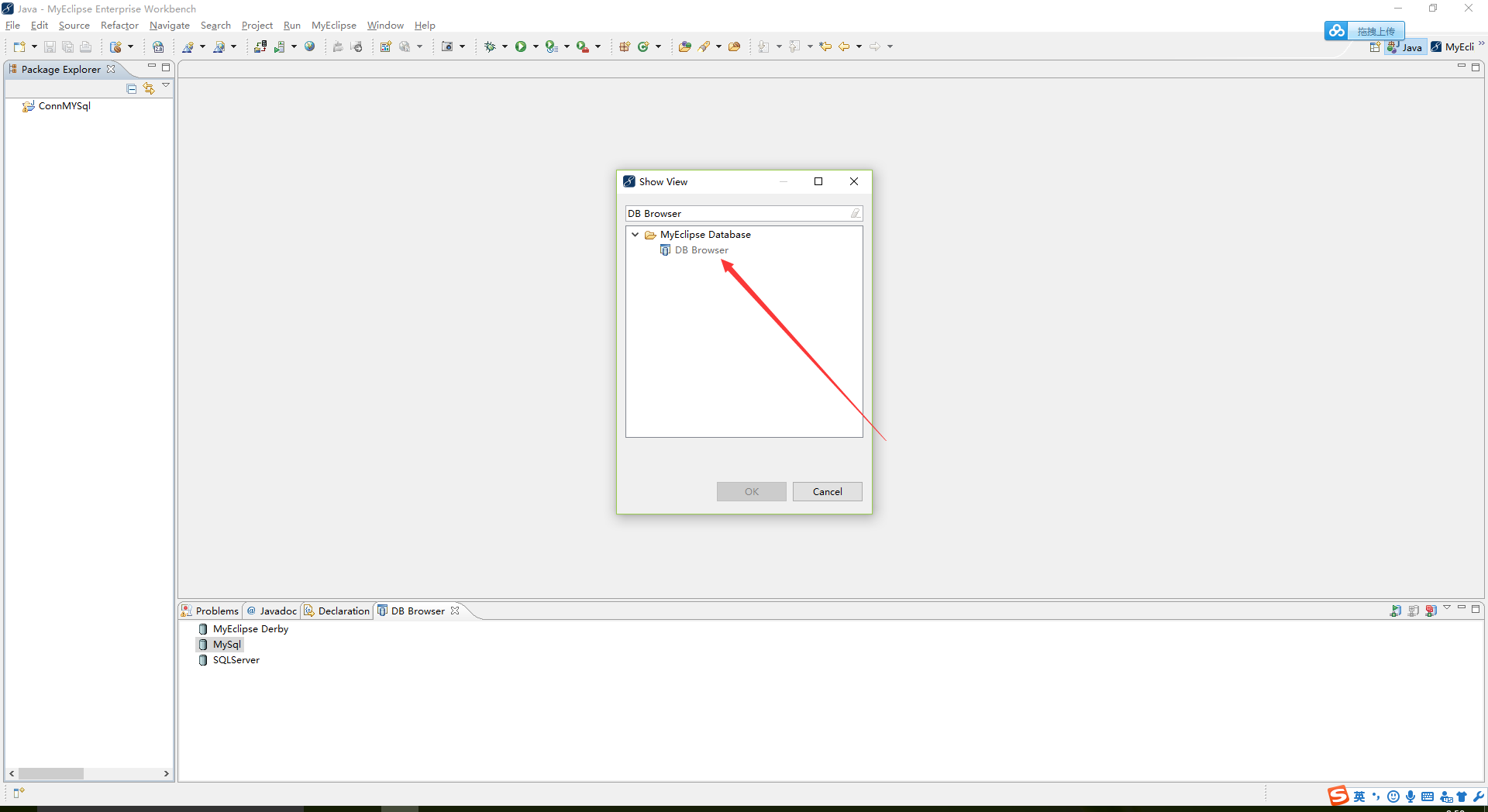Open dropdown arrow next to Debug icon
Screen dimensions: 1488x812
tap(505, 46)
